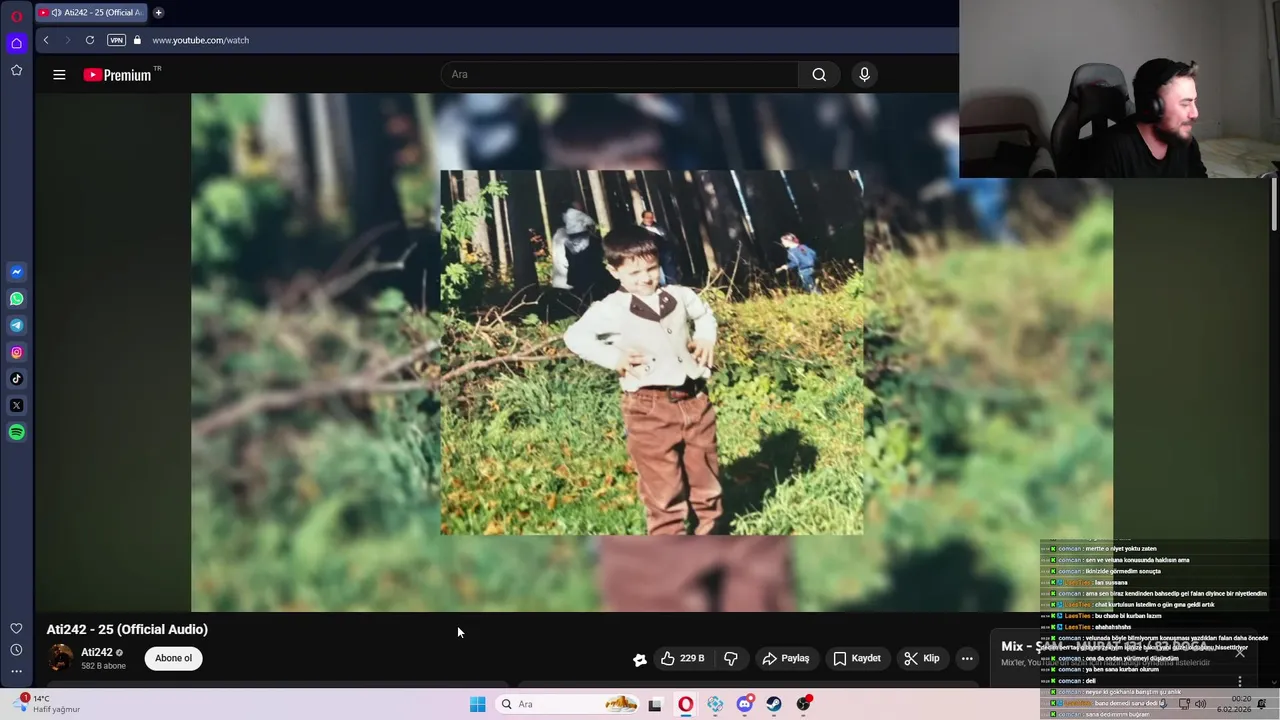Click the site security lock icon
Viewport: 1280px width, 720px height.
[x=138, y=40]
